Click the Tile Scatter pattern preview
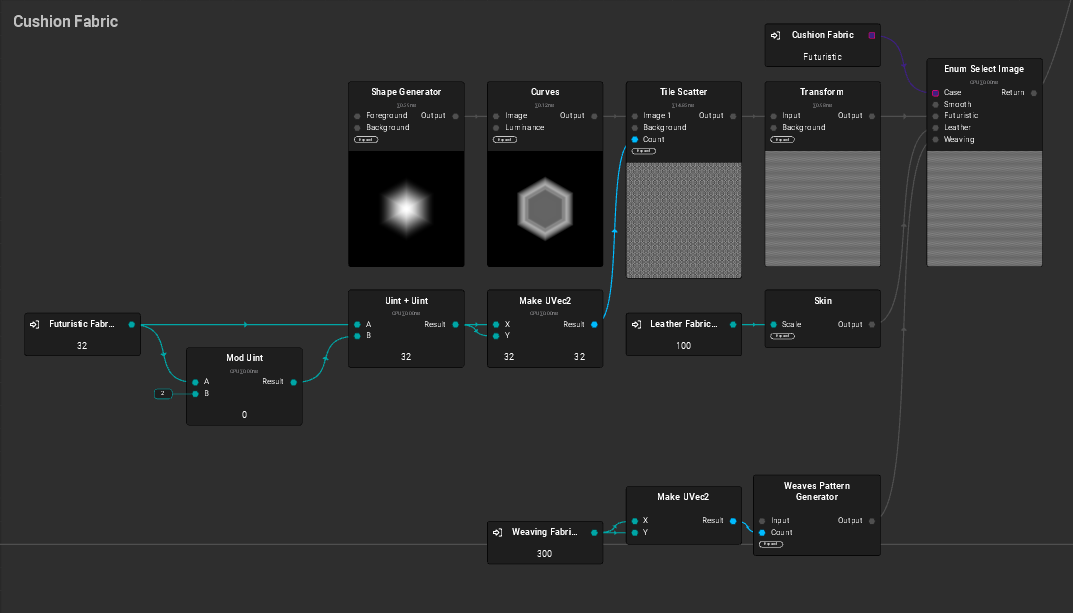The height and width of the screenshot is (613, 1073). tap(683, 220)
